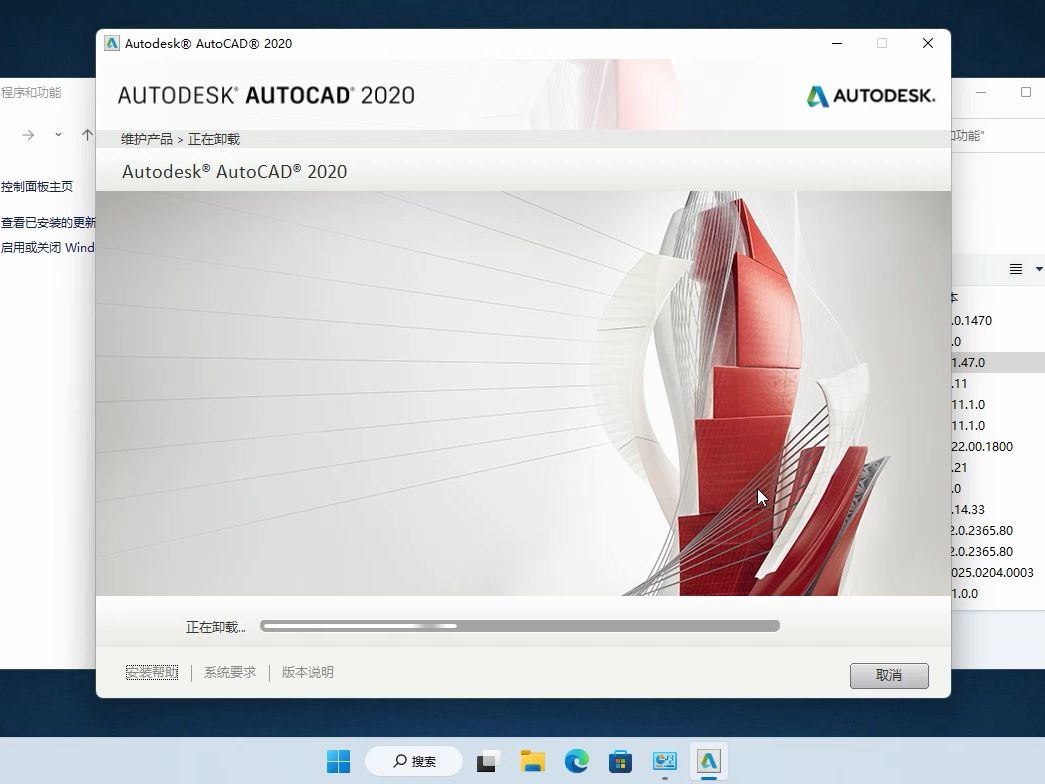Image resolution: width=1045 pixels, height=784 pixels.
Task: Open the view options dropdown arrow
Action: 1038,269
